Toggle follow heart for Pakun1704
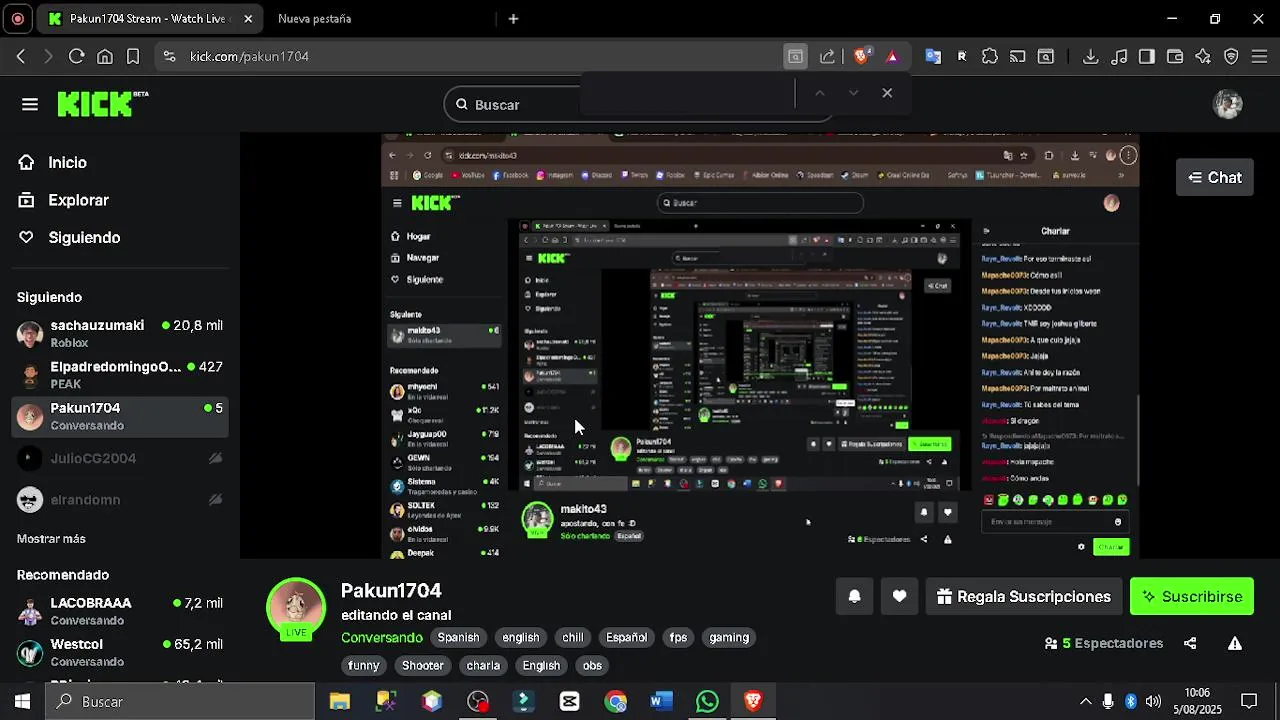This screenshot has width=1280, height=720. coord(899,596)
